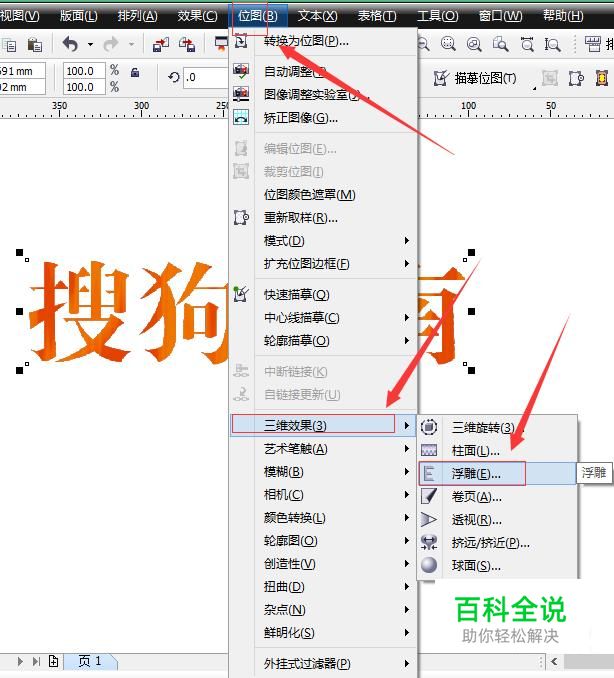614x678 pixels.
Task: Open the redo history dropdown arrow
Action: tap(131, 44)
